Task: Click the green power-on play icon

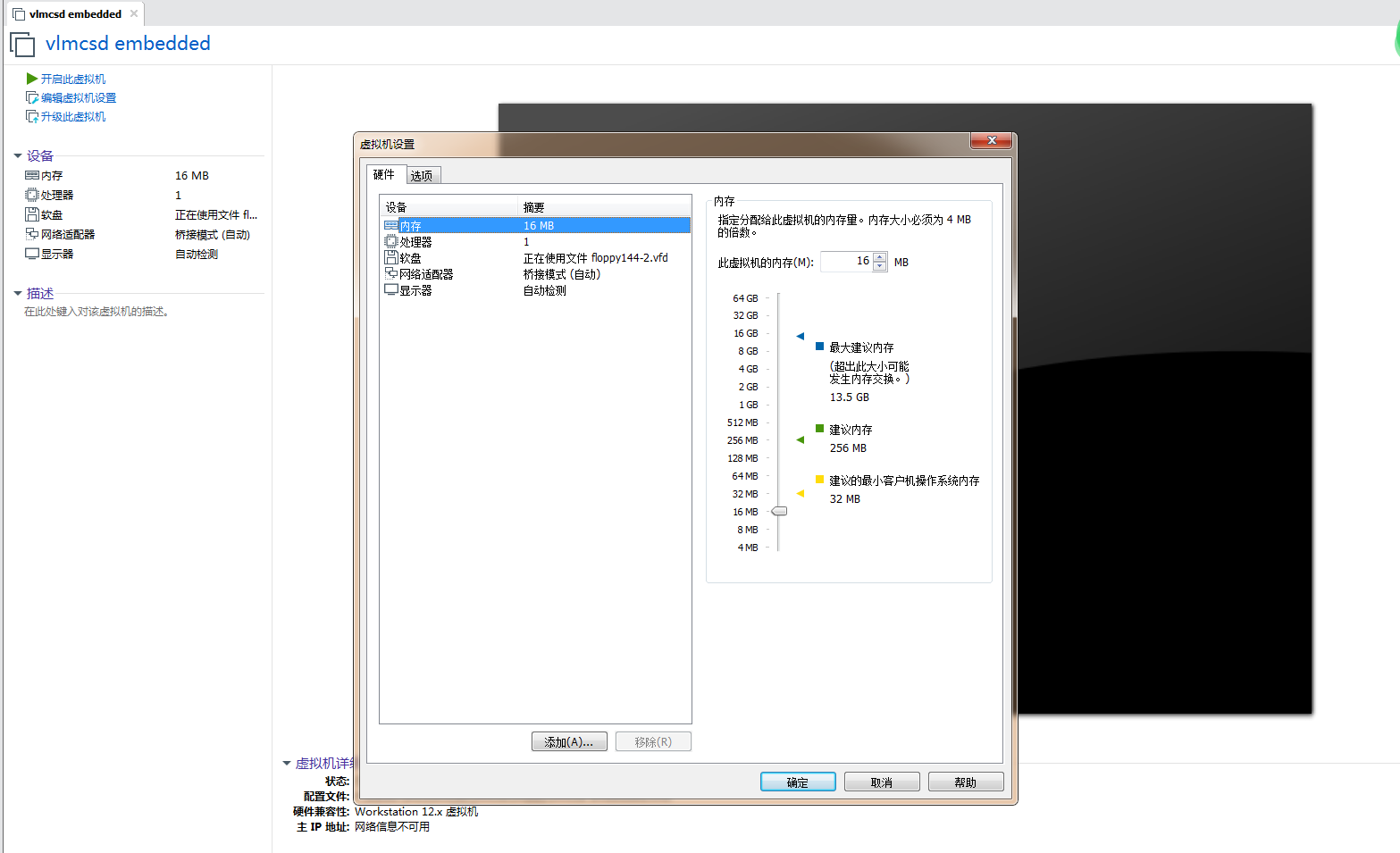Action: click(x=32, y=79)
